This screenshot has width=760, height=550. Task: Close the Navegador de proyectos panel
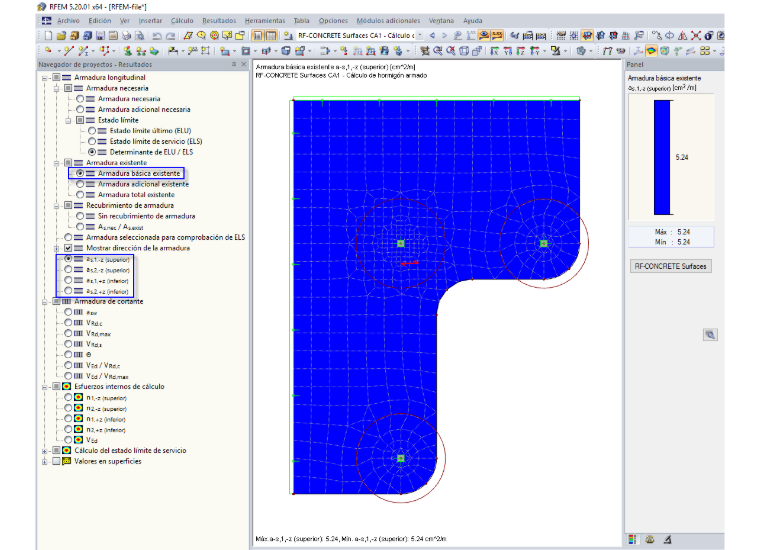click(244, 64)
